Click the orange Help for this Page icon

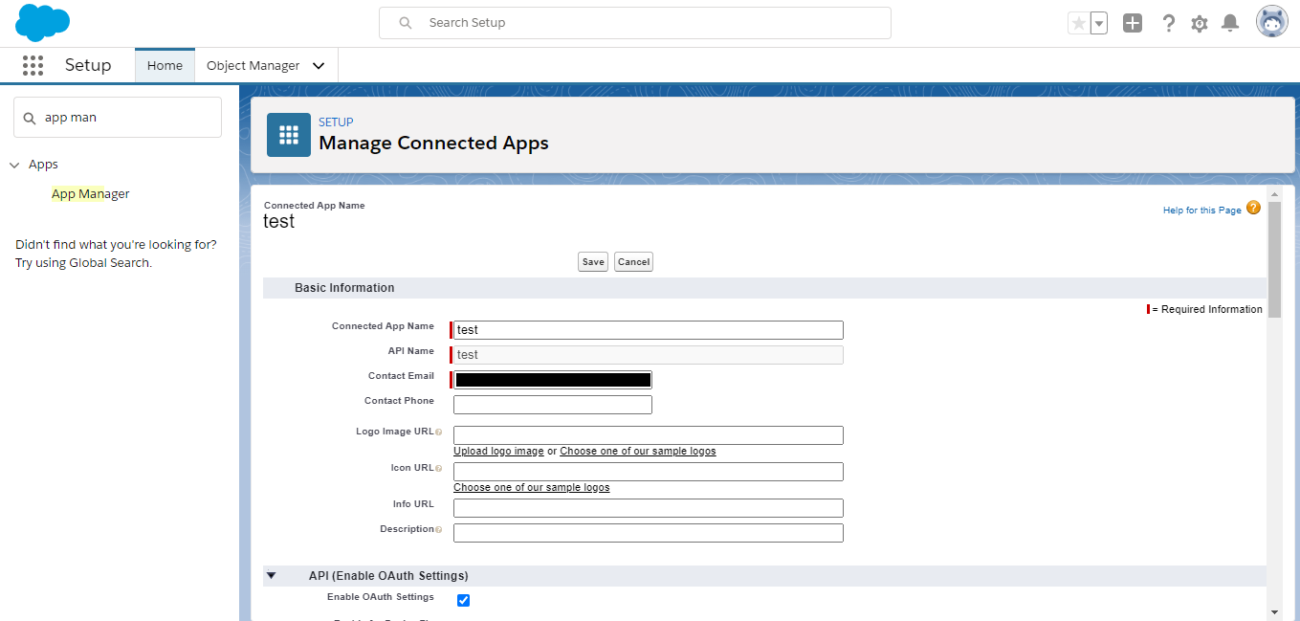click(x=1253, y=209)
